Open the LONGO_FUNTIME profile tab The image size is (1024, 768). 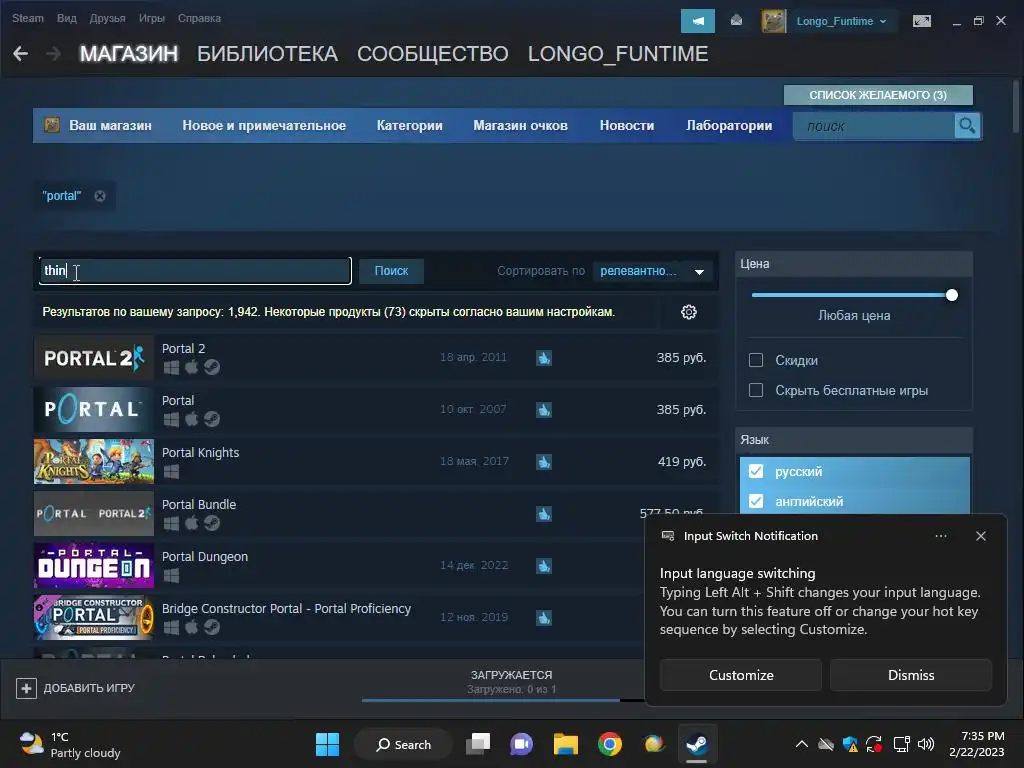click(618, 54)
